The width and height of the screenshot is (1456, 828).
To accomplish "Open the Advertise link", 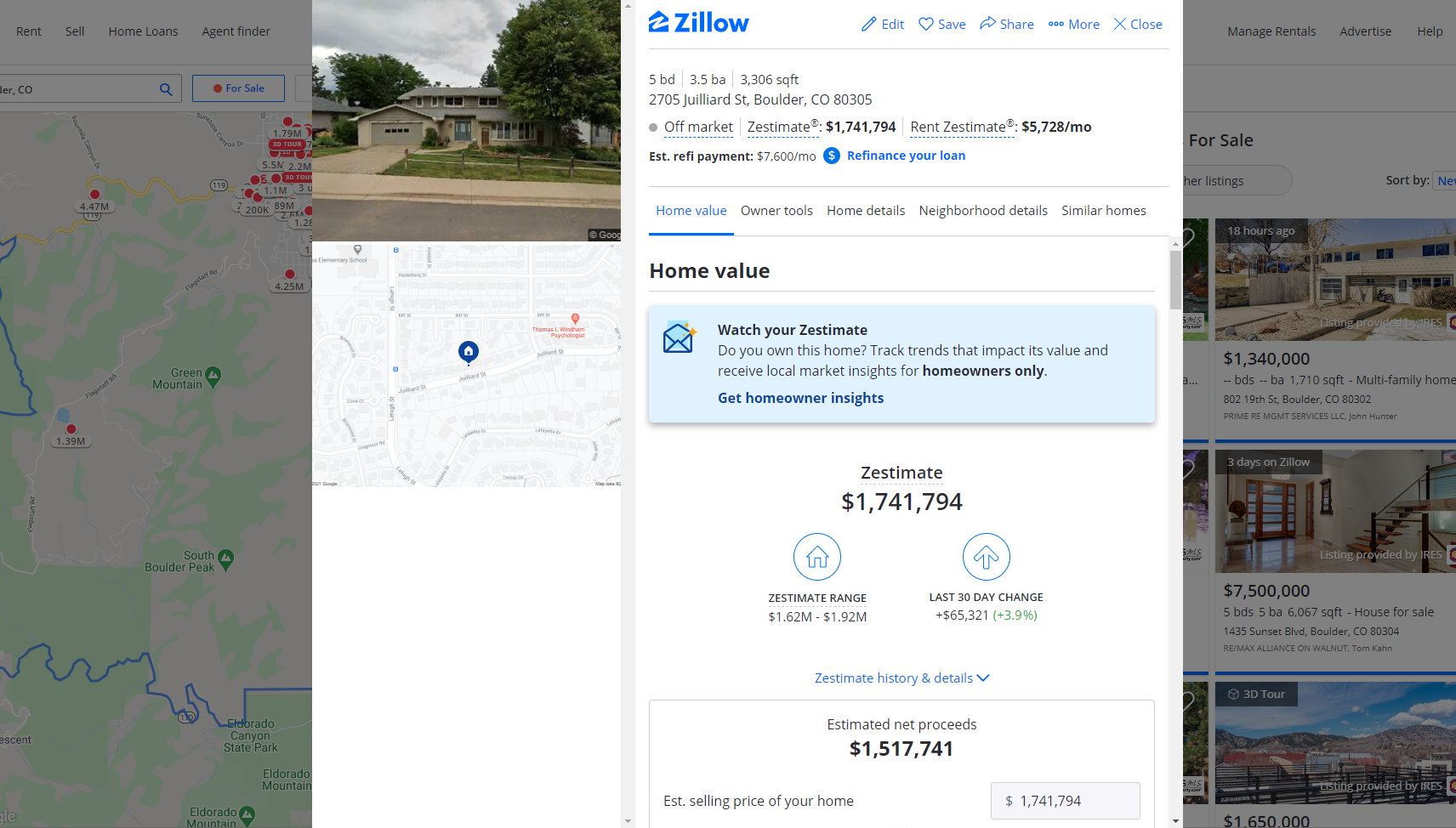I will pos(1366,31).
